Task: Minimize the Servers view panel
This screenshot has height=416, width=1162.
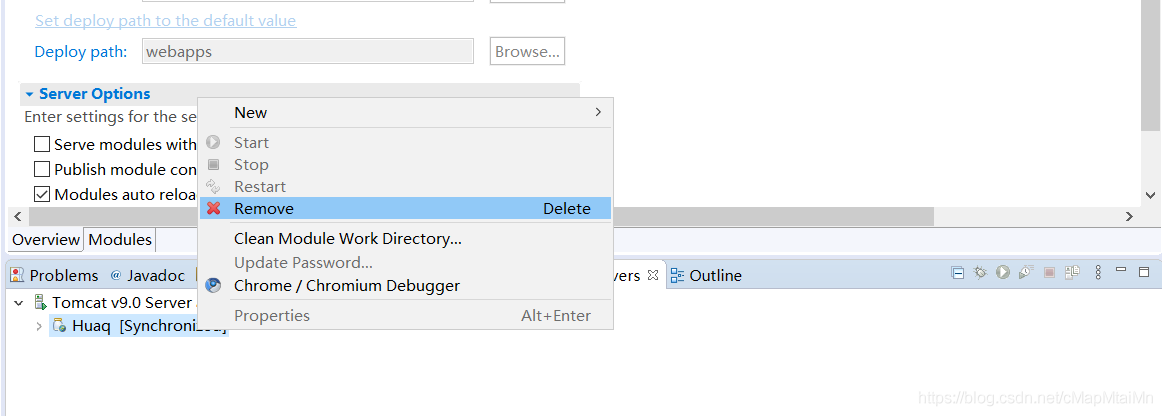Action: coord(1123,272)
